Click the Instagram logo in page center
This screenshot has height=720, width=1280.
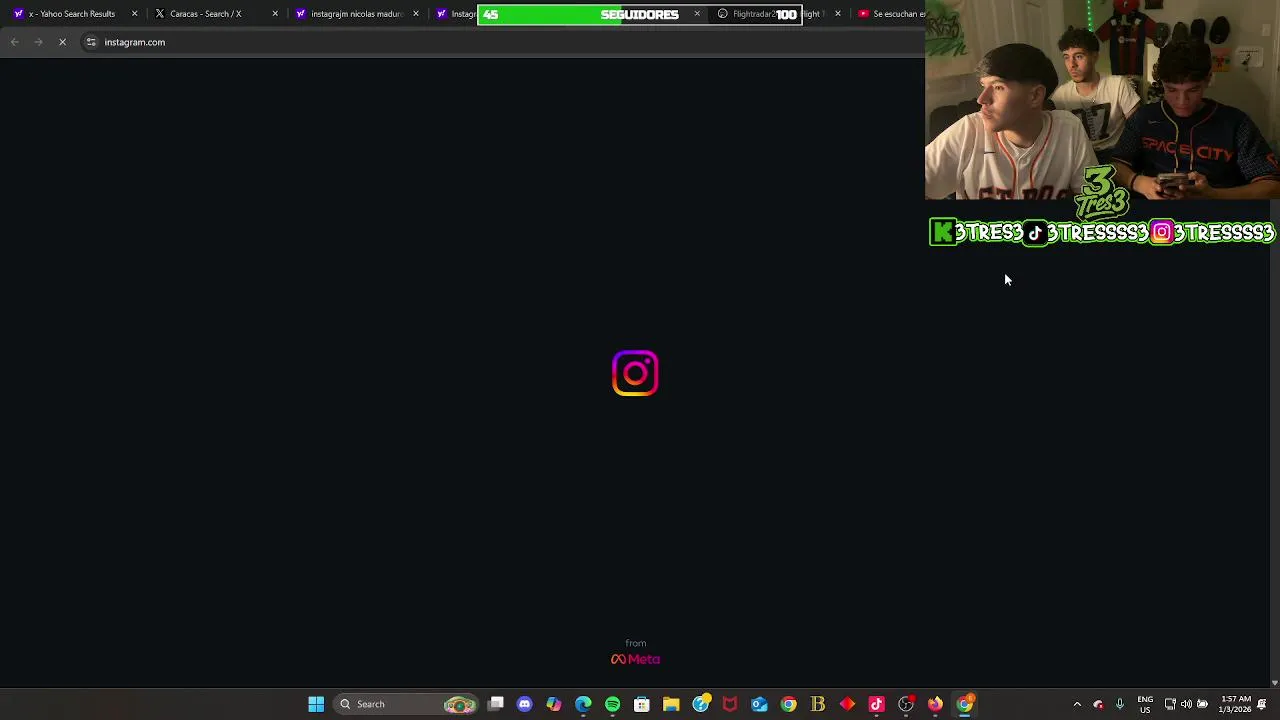[x=635, y=373]
